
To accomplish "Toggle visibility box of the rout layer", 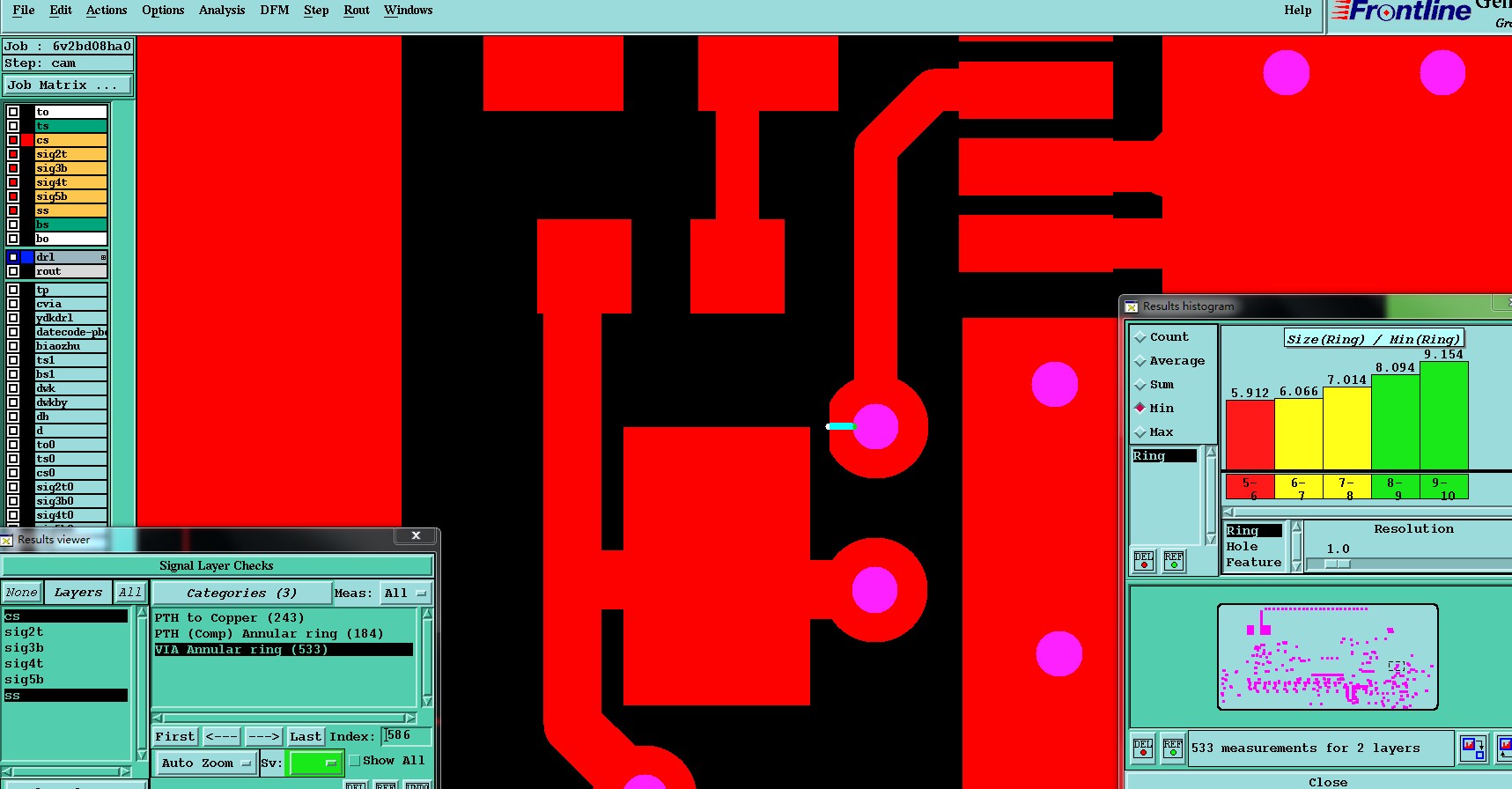I will point(13,271).
